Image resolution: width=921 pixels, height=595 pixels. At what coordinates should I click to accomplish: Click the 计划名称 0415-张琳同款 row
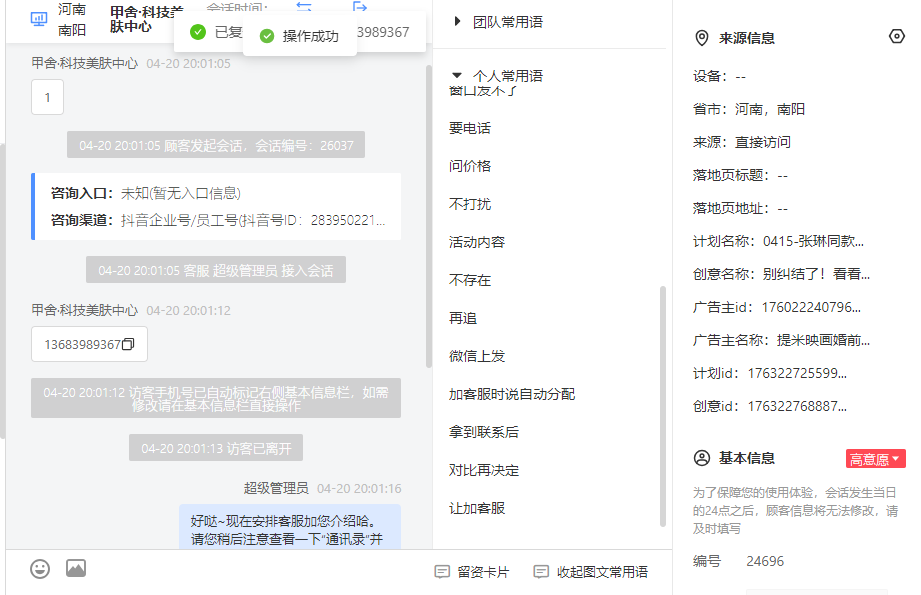tap(778, 241)
